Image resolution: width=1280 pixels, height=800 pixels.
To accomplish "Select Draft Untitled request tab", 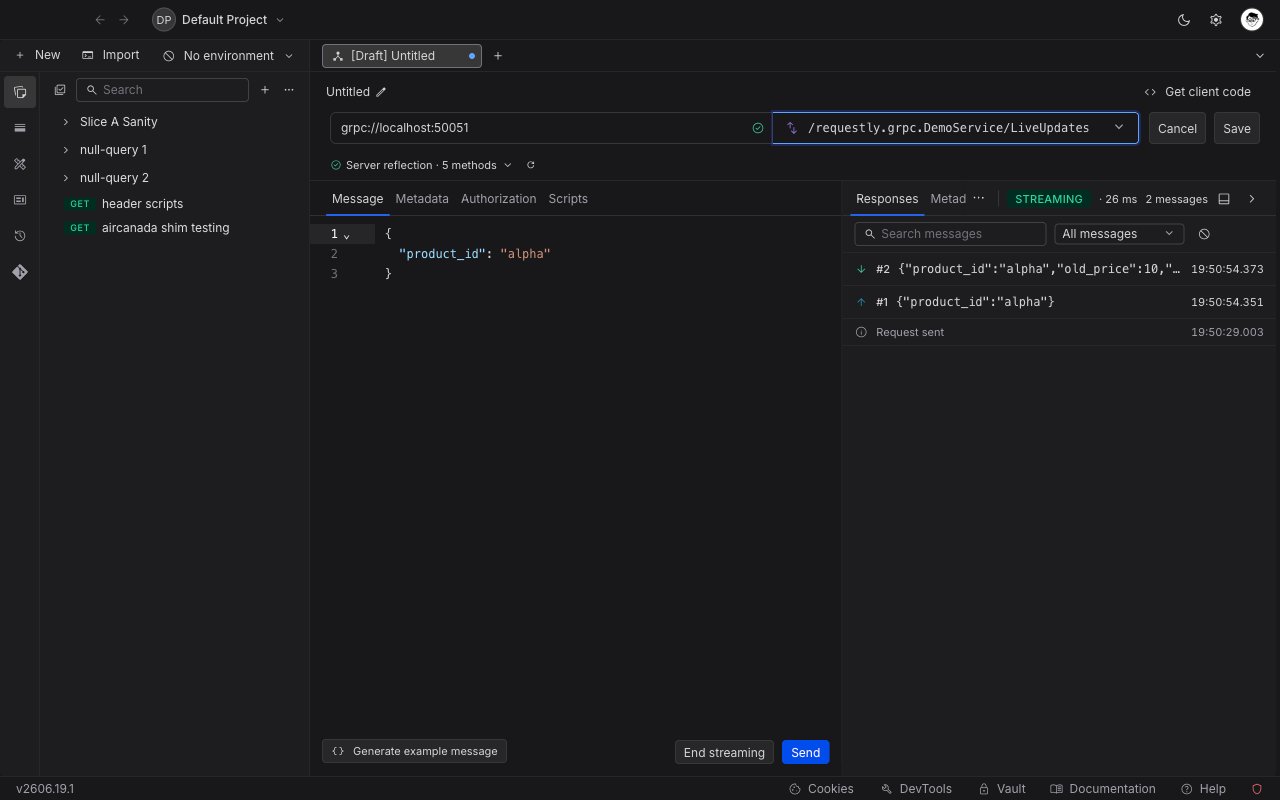I will (402, 56).
